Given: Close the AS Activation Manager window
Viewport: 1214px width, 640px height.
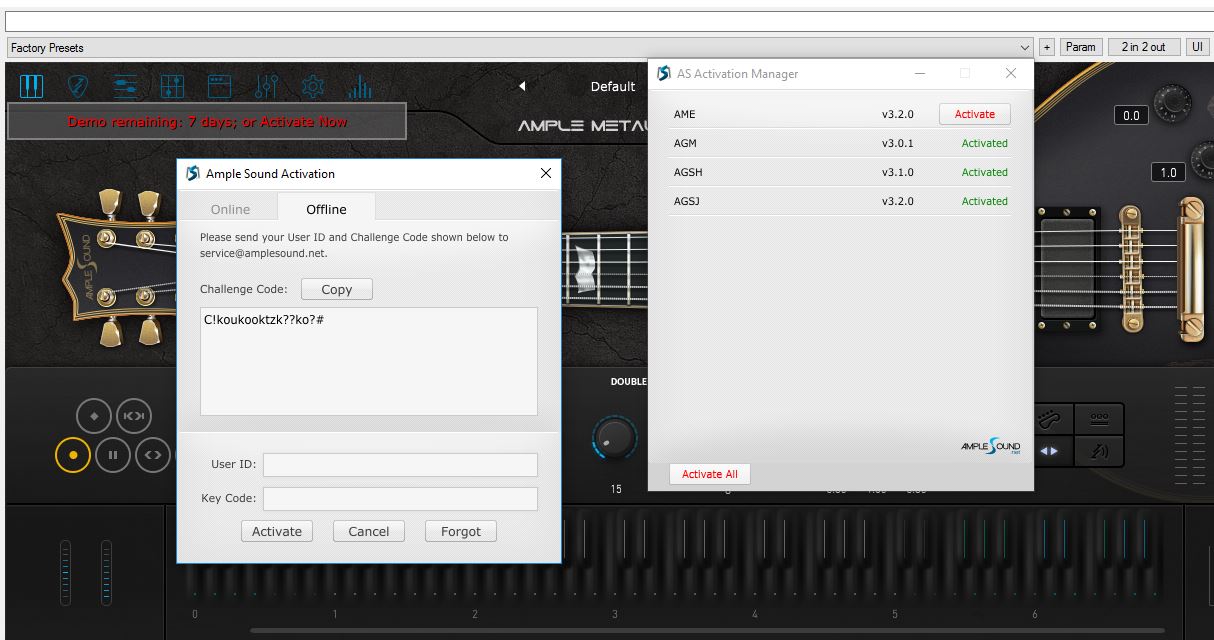Looking at the screenshot, I should 1011,74.
